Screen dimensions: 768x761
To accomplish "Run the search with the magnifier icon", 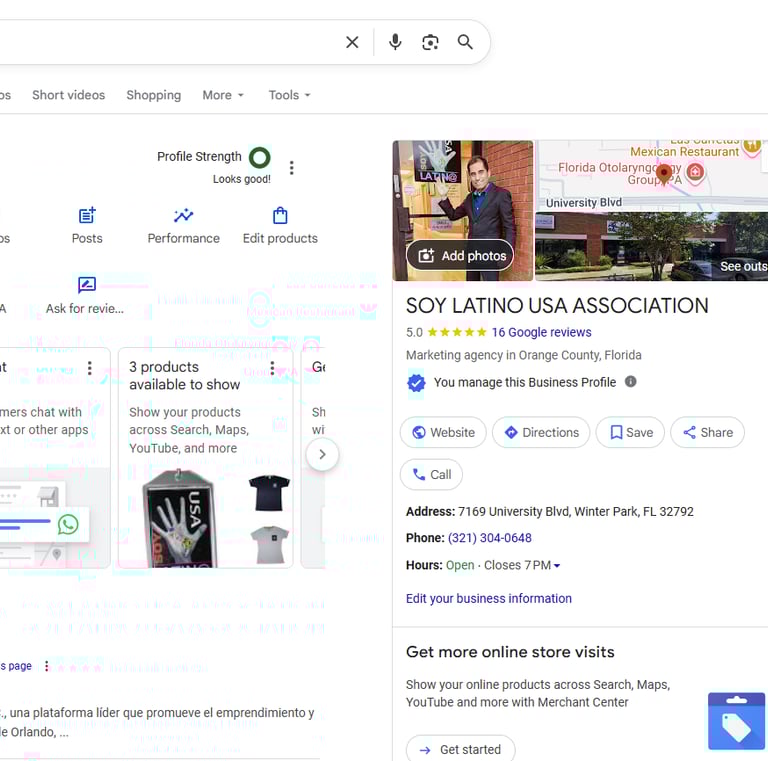I will coord(465,42).
